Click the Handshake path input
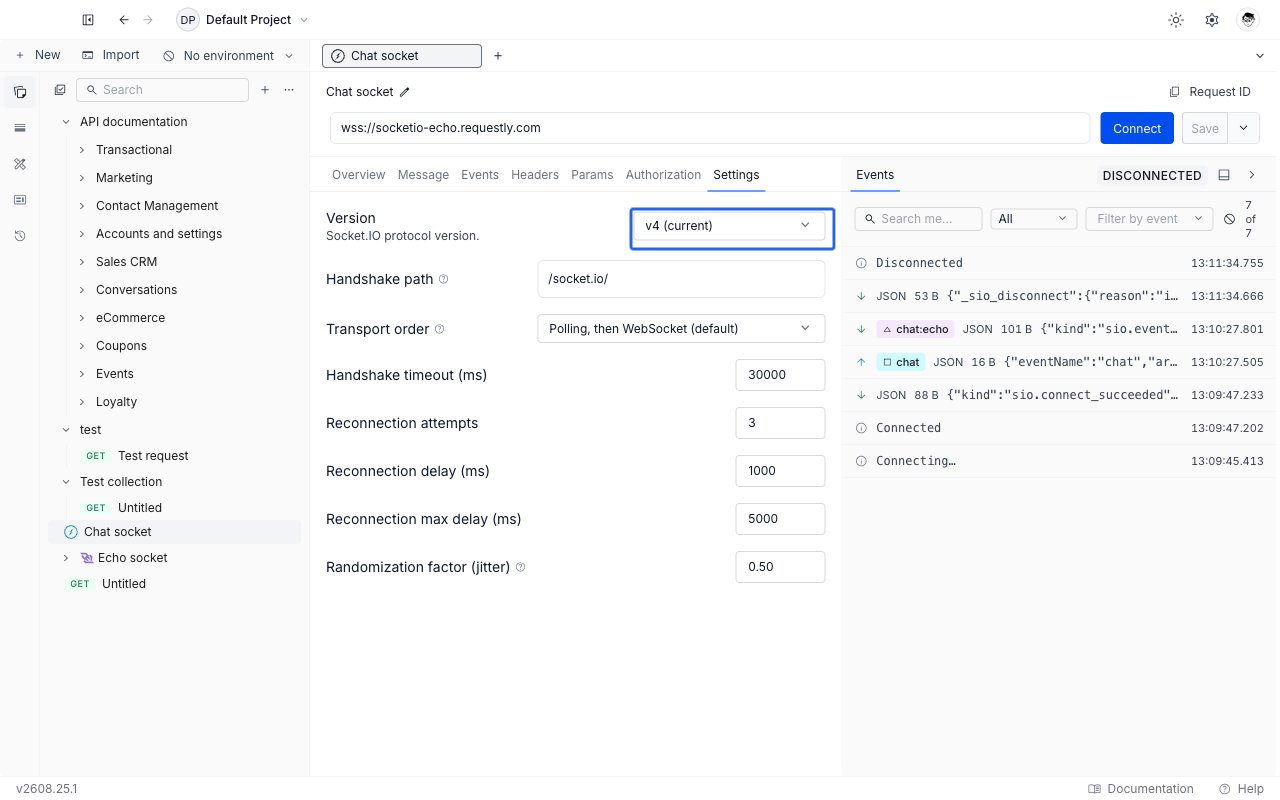The height and width of the screenshot is (800, 1280). point(681,279)
